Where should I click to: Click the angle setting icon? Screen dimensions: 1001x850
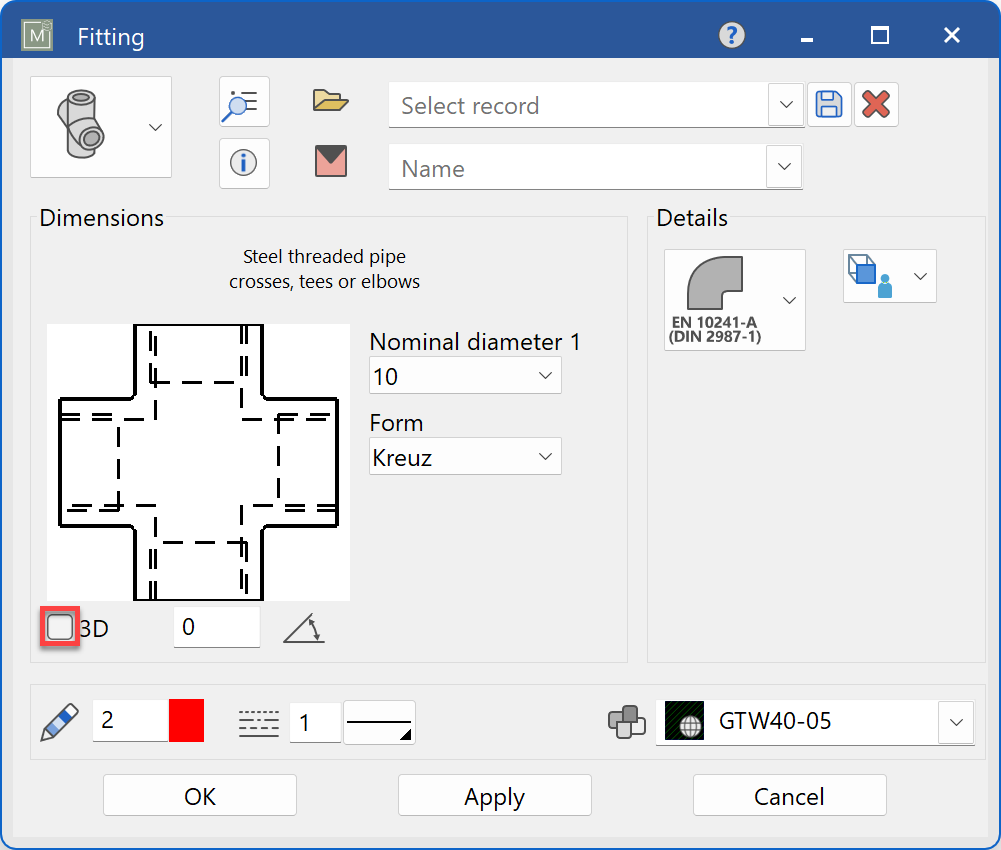(x=303, y=627)
